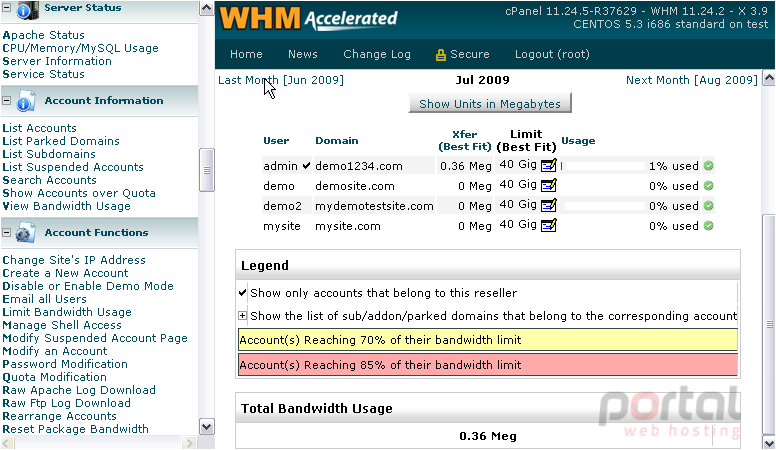Click the padlock icon beside Secure

[440, 55]
